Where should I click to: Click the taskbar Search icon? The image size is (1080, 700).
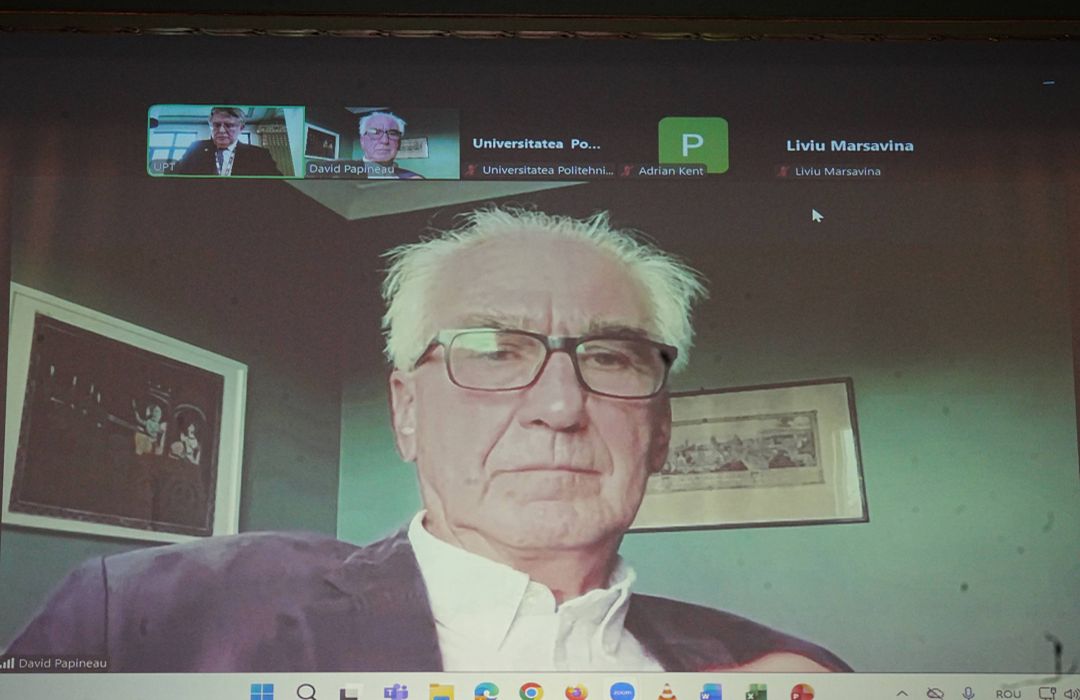pos(307,692)
